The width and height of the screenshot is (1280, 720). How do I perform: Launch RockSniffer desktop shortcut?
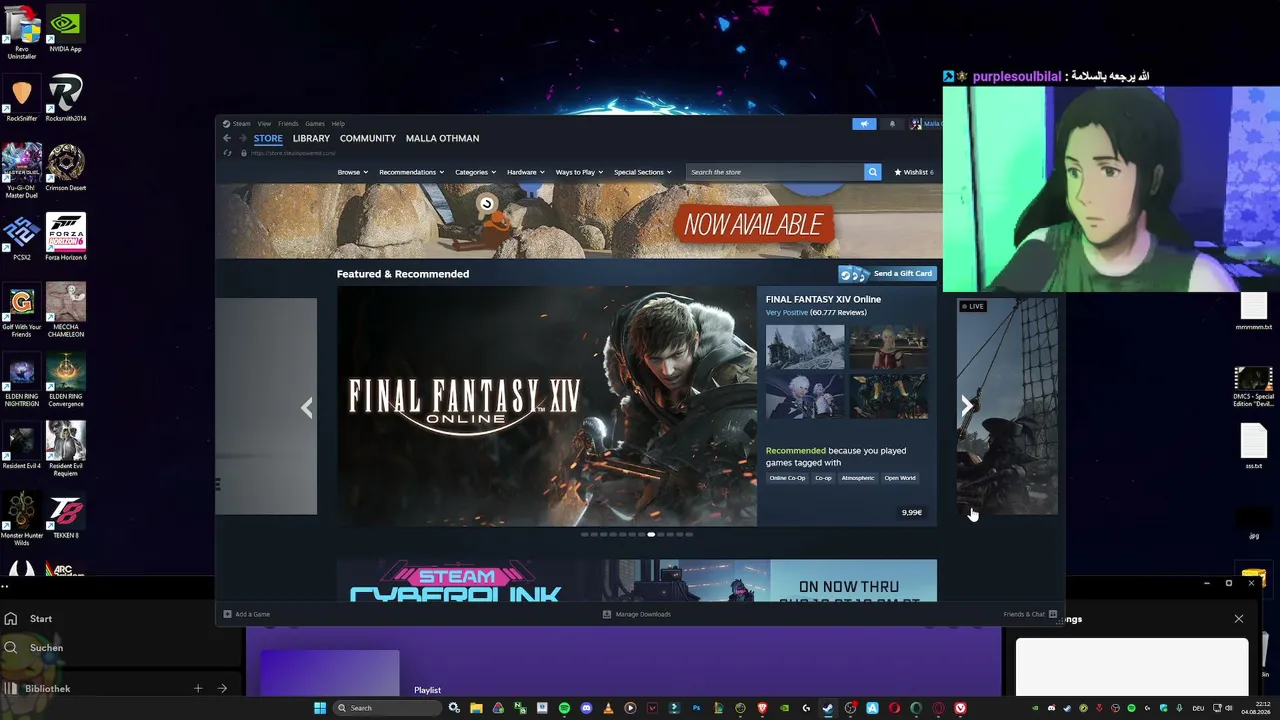(x=22, y=99)
